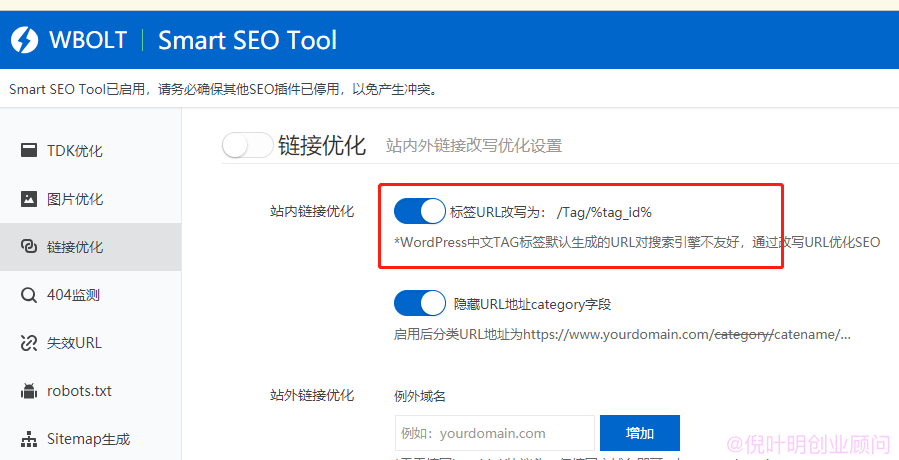Open the 图片优化 menu item
The width and height of the screenshot is (899, 460).
coord(91,198)
